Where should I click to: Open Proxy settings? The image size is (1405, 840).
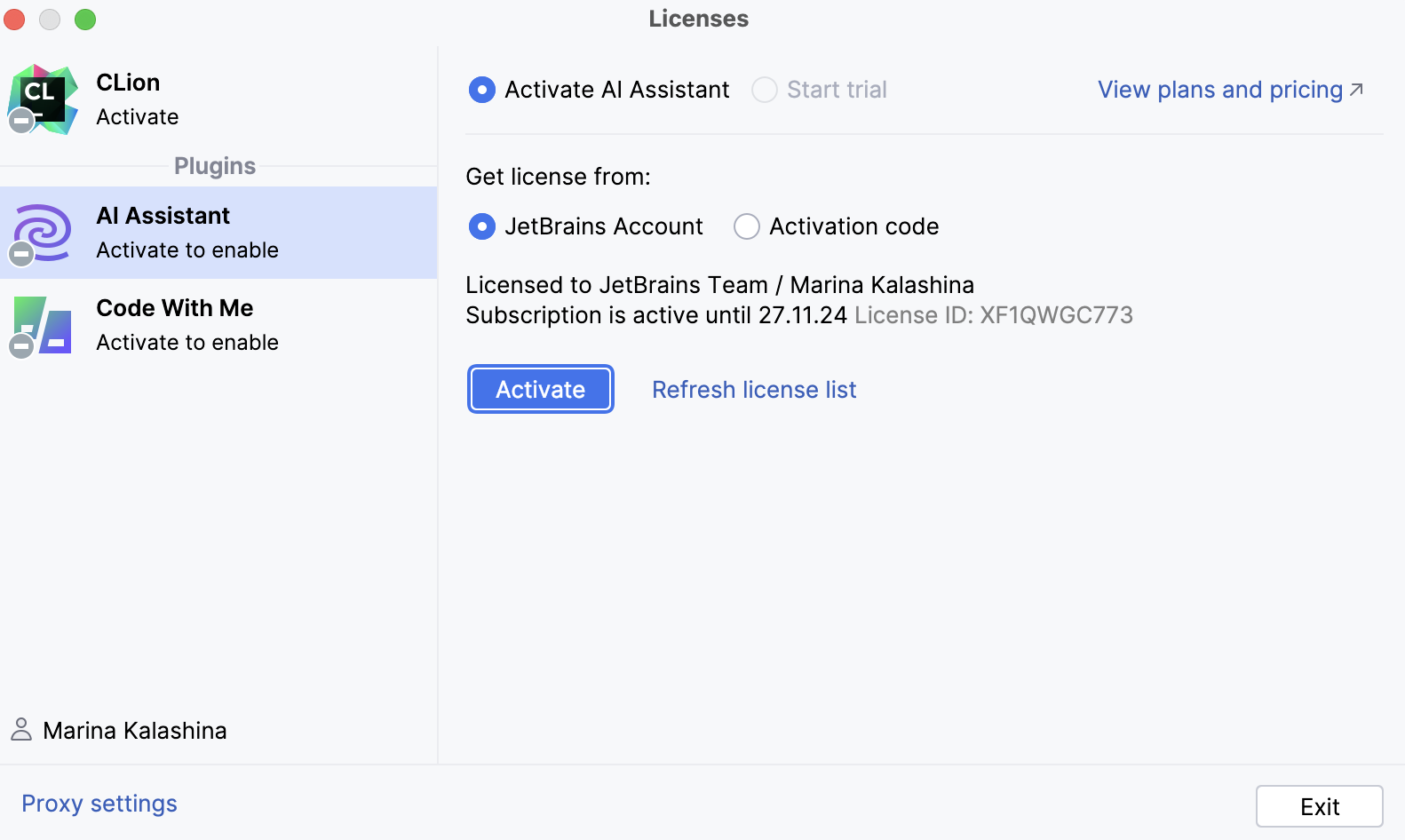(x=99, y=804)
